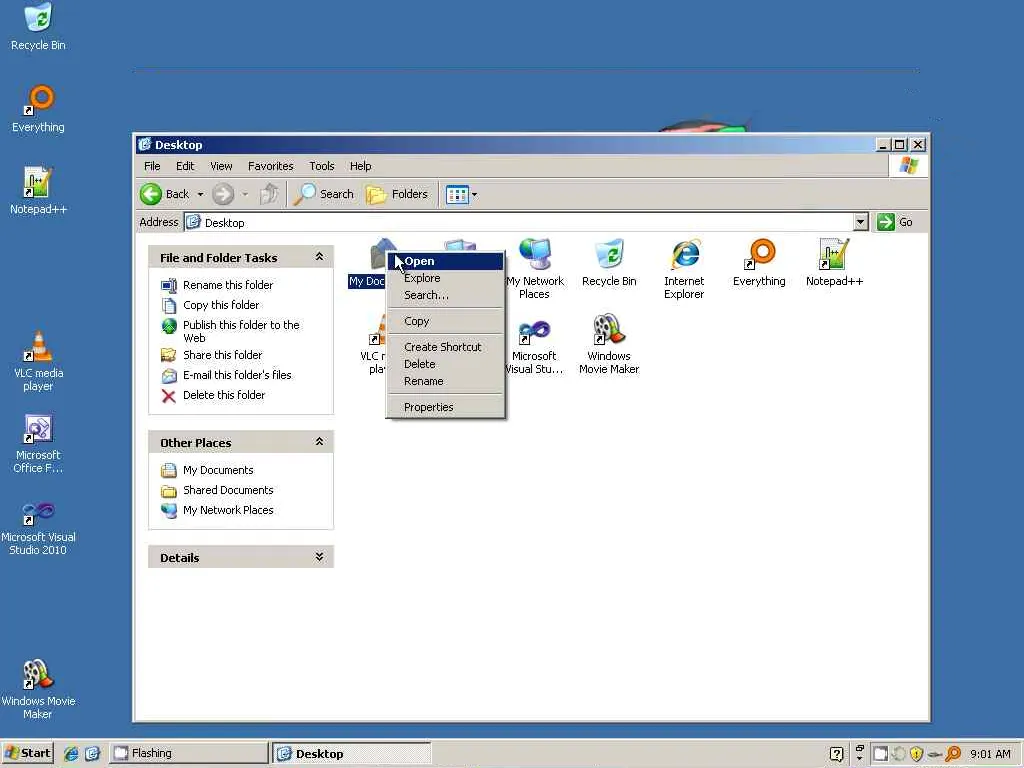Toggle the Folders pane button

click(396, 194)
